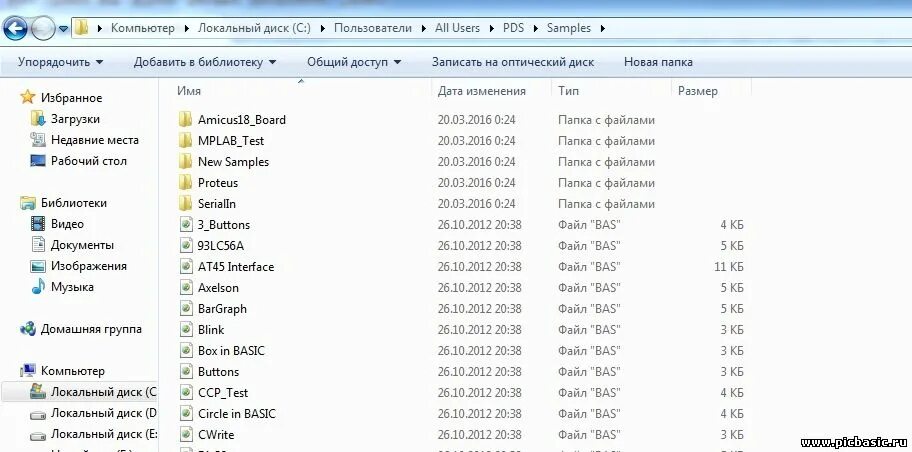The image size is (912, 452).
Task: Select the file name CCP_Test
Action: tap(223, 393)
